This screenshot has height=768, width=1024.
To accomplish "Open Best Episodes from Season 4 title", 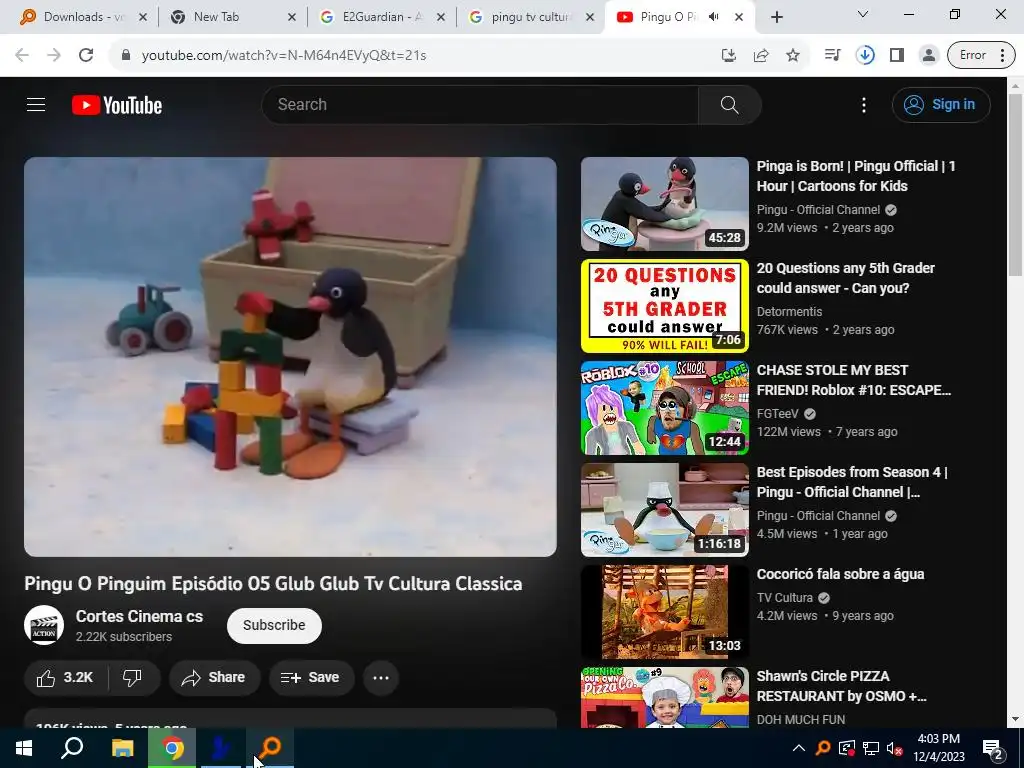I will pyautogui.click(x=852, y=482).
